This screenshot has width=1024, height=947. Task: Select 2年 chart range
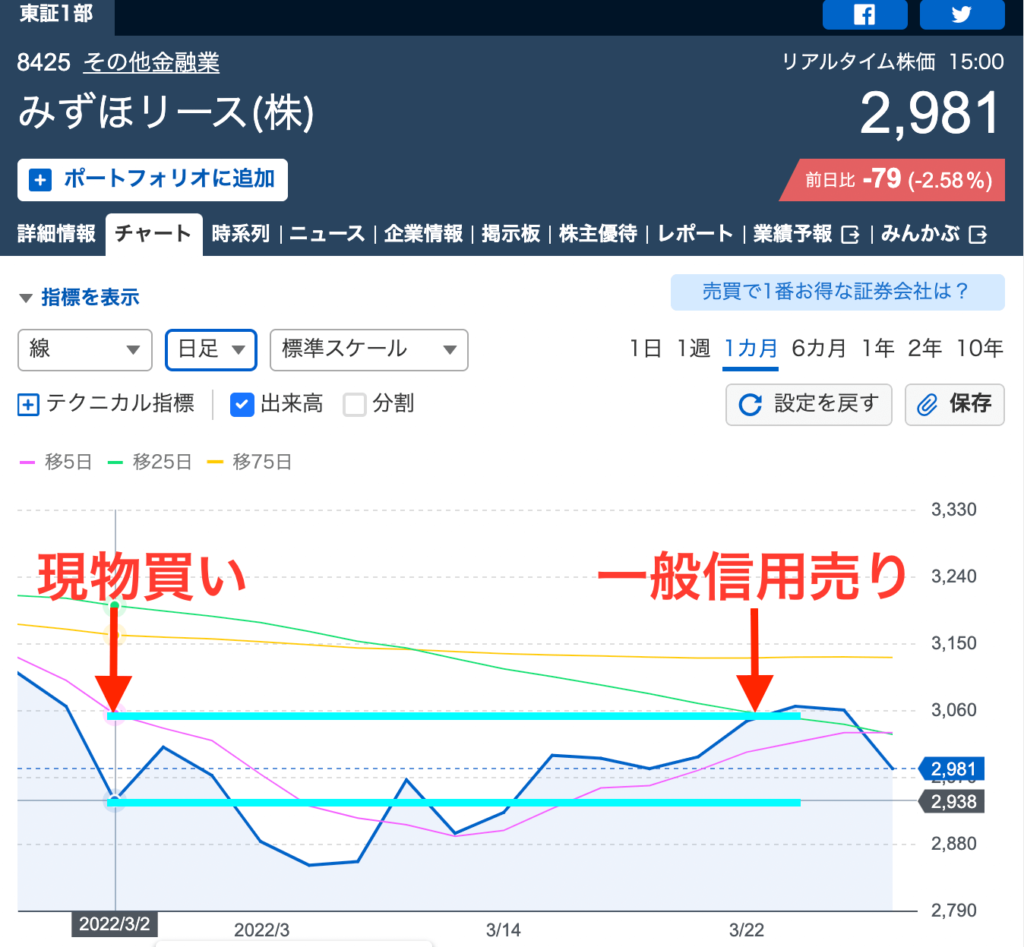(x=925, y=349)
